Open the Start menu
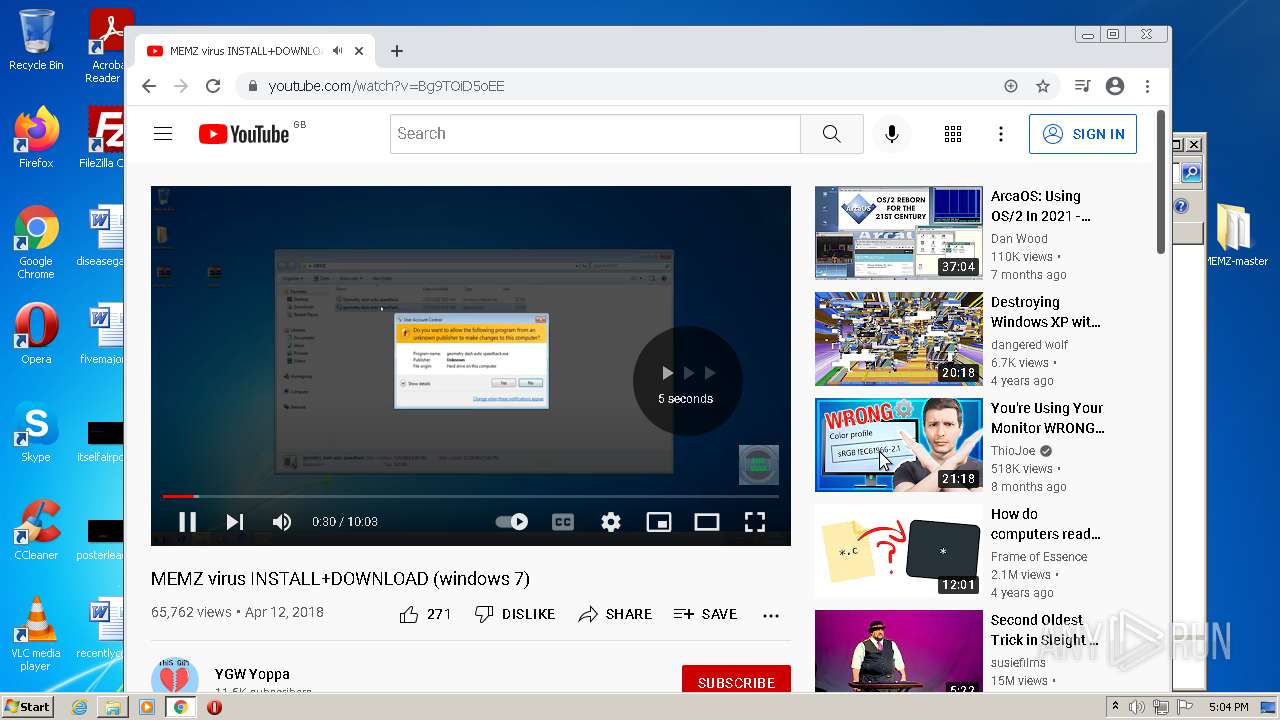 (27, 707)
